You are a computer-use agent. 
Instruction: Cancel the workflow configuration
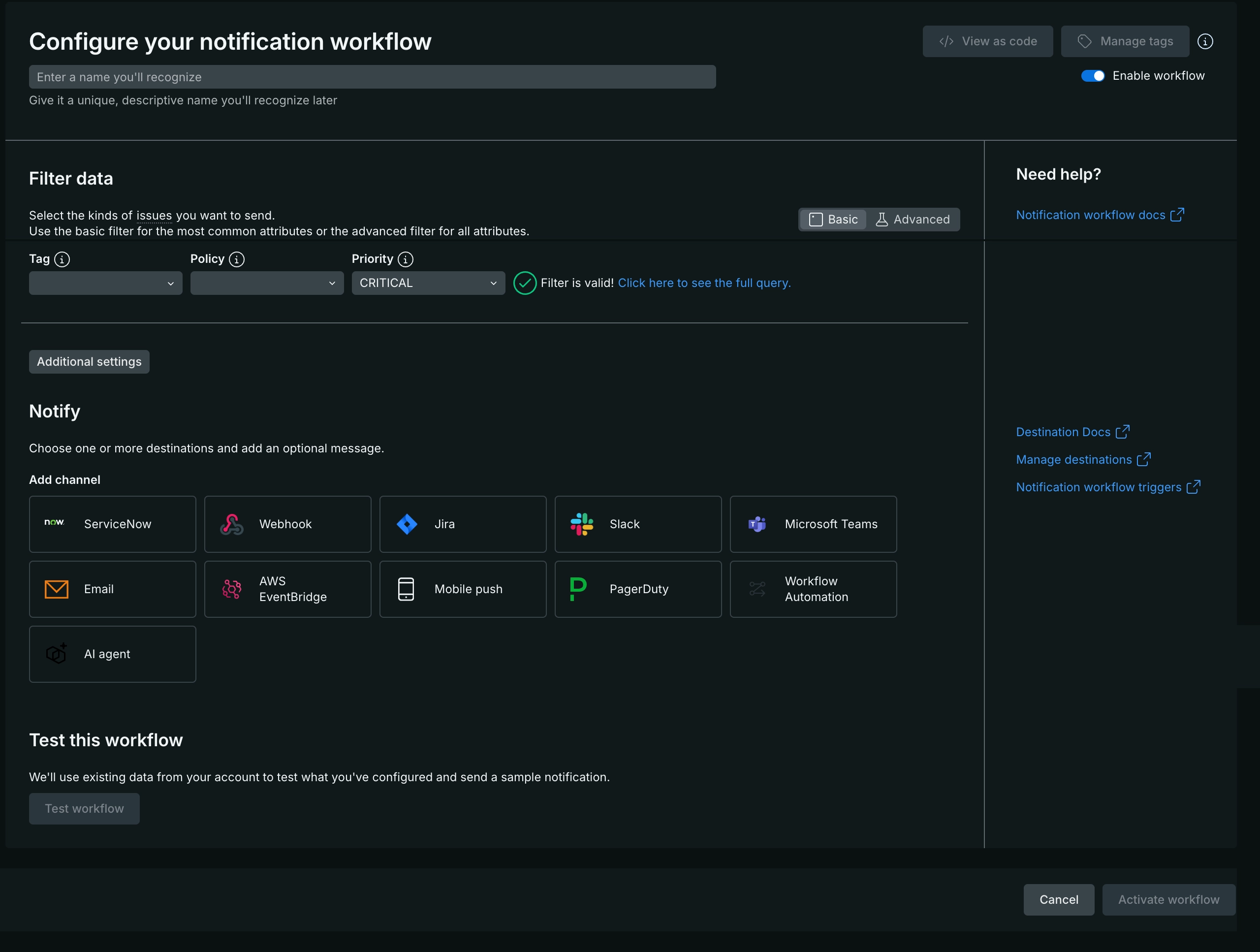(1058, 900)
